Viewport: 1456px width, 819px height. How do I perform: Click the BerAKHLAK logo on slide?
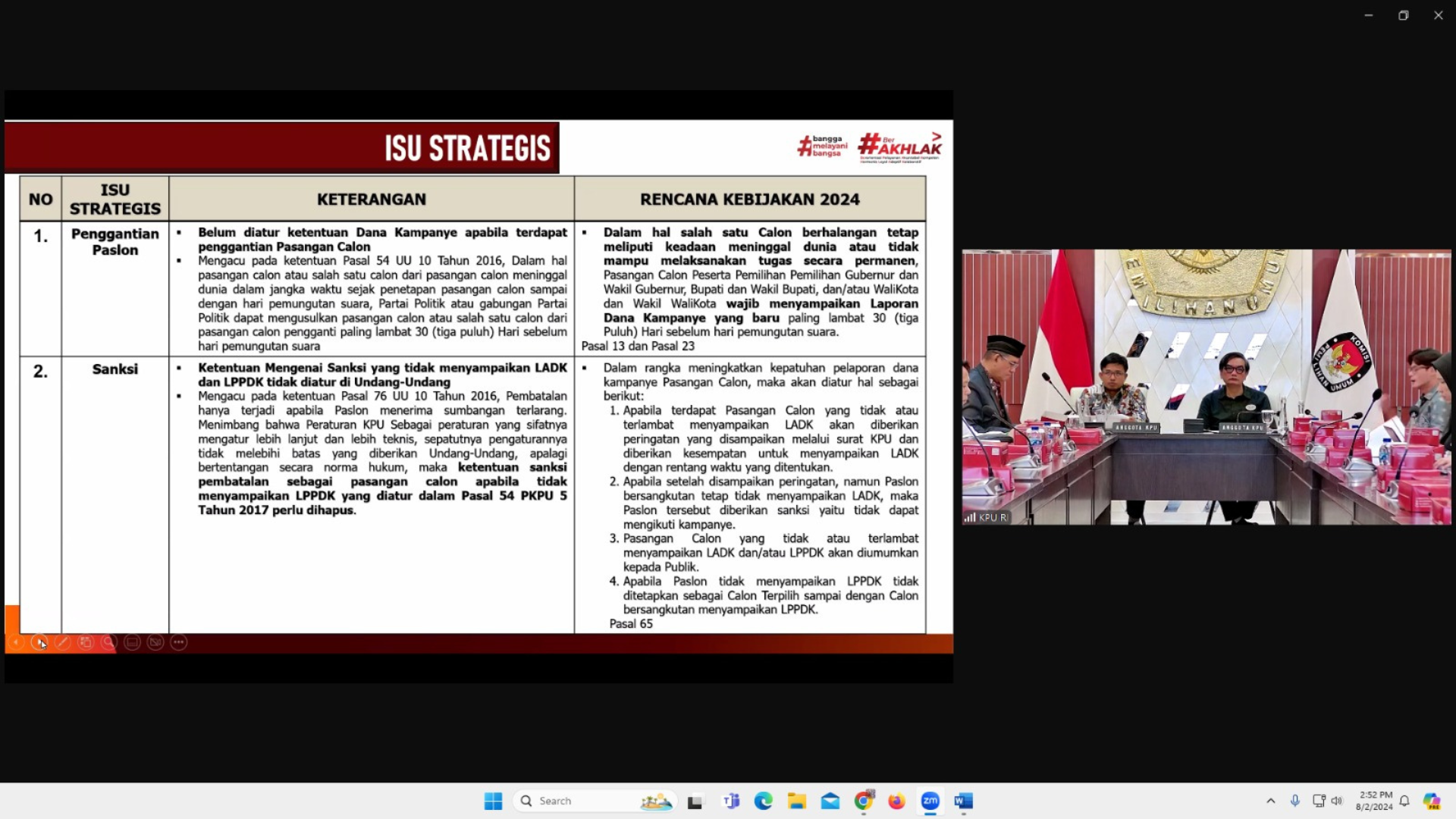[x=900, y=146]
